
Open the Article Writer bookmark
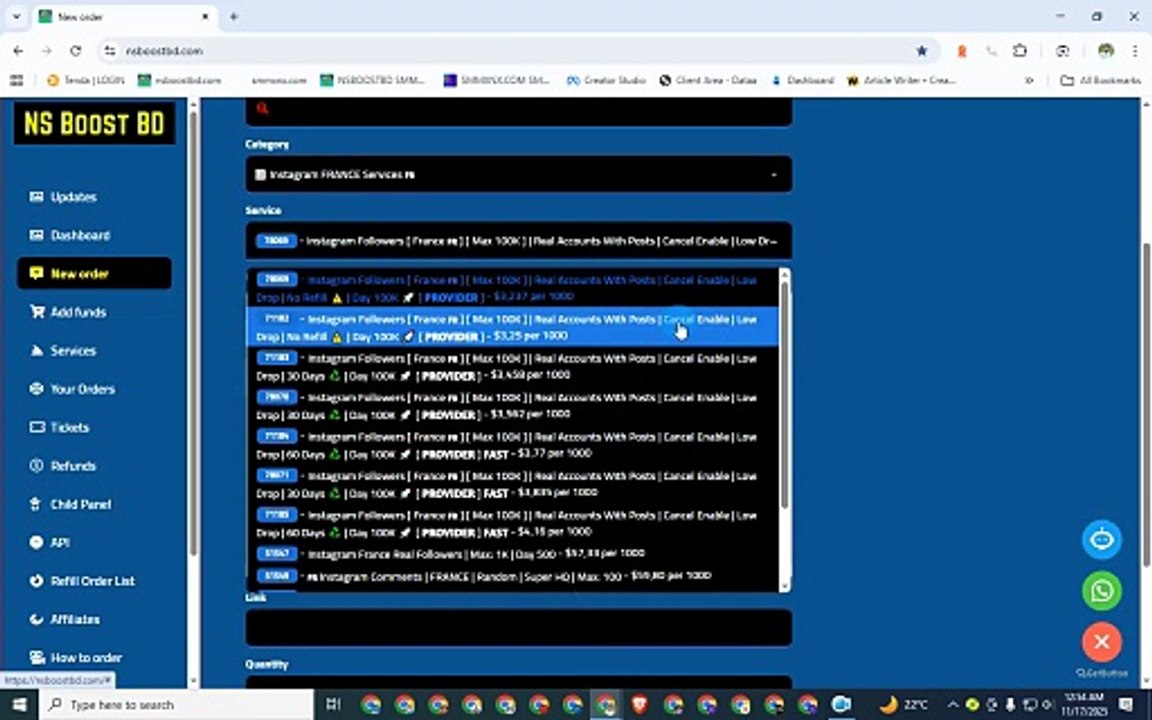901,80
